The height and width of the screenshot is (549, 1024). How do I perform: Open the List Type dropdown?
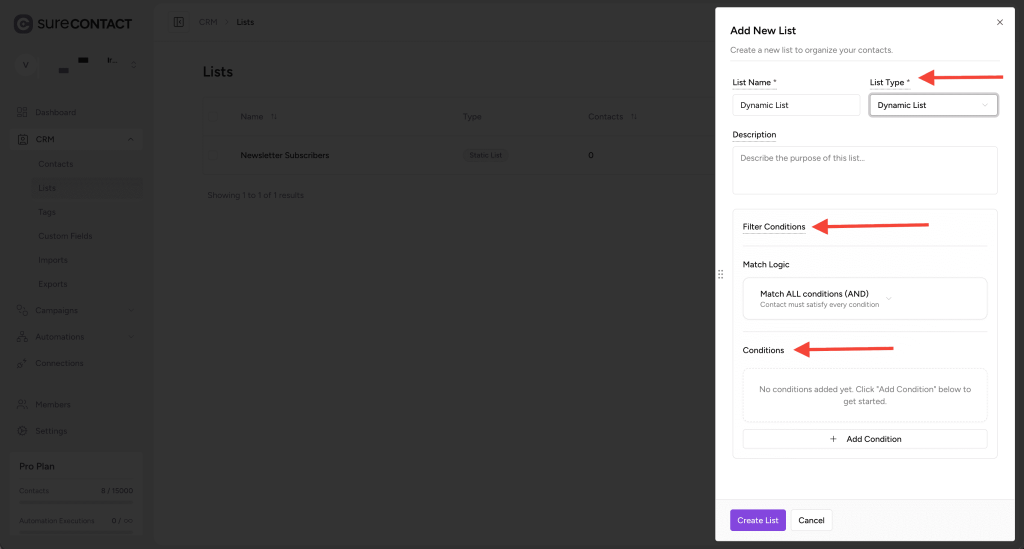point(932,105)
